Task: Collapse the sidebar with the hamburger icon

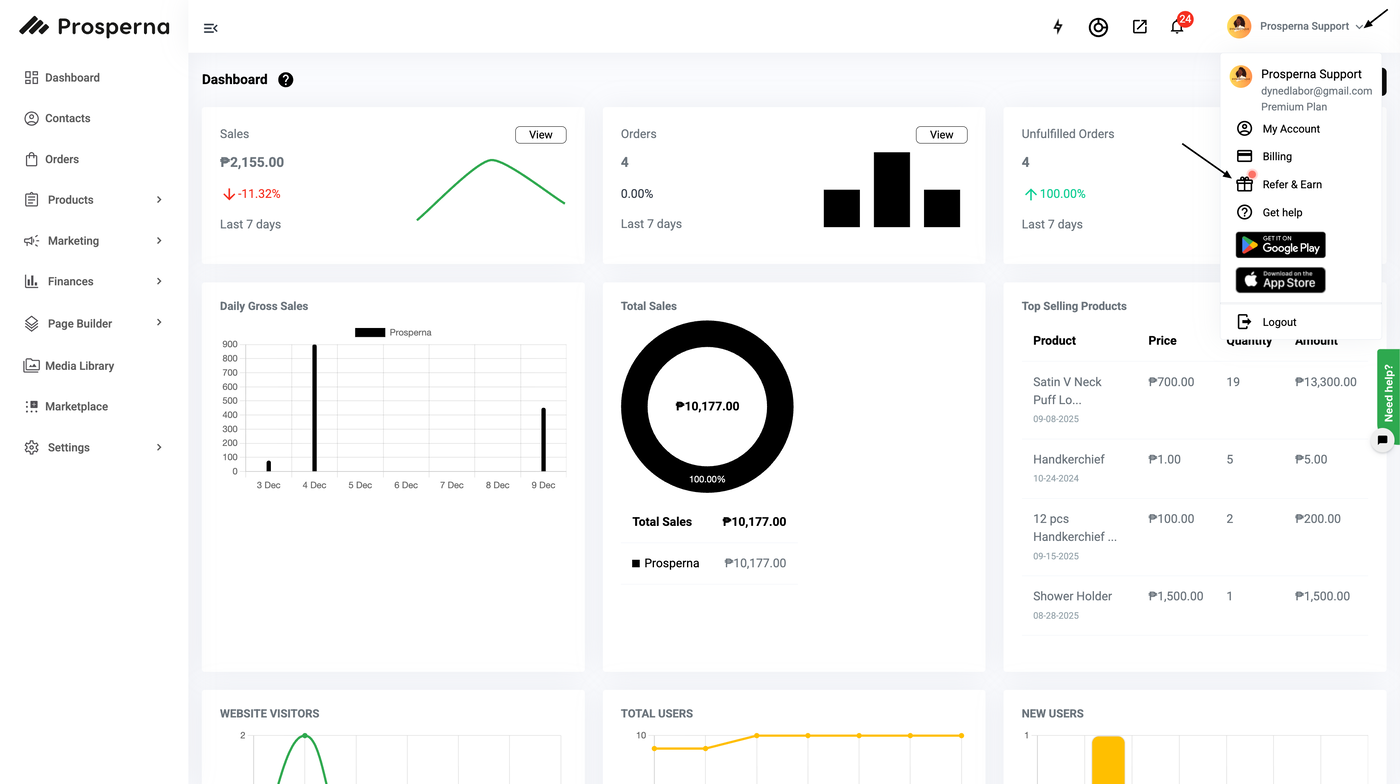Action: (x=210, y=28)
